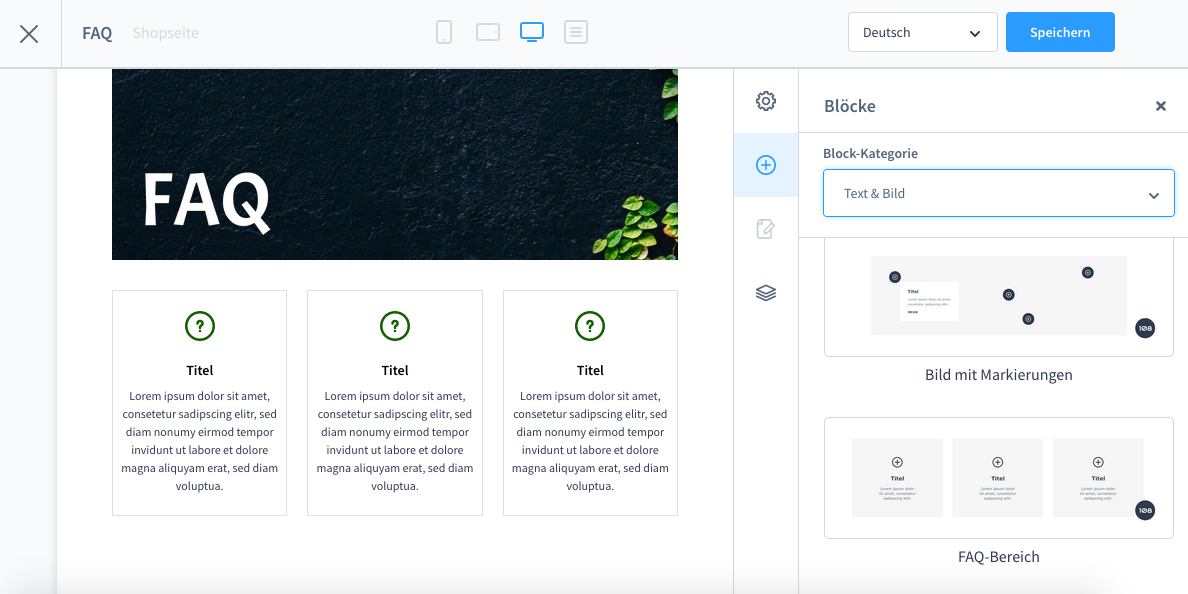Click the FAQ page title in header
Screen dimensions: 1188x594
[x=97, y=33]
